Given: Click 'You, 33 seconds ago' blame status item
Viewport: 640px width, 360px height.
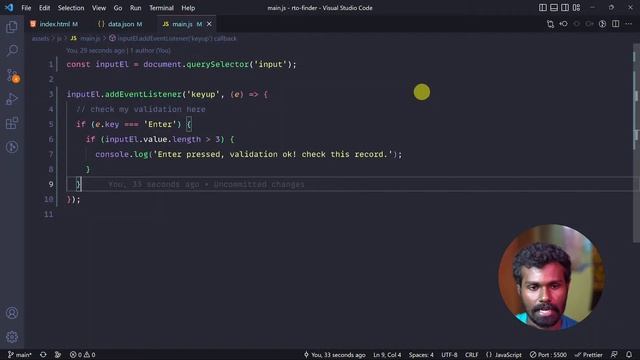Looking at the screenshot, I should [x=334, y=355].
